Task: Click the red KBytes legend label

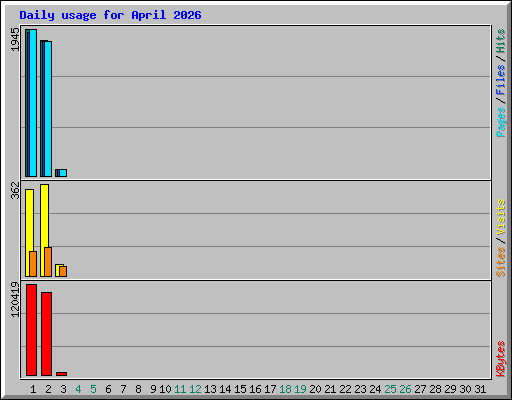Action: [501, 359]
